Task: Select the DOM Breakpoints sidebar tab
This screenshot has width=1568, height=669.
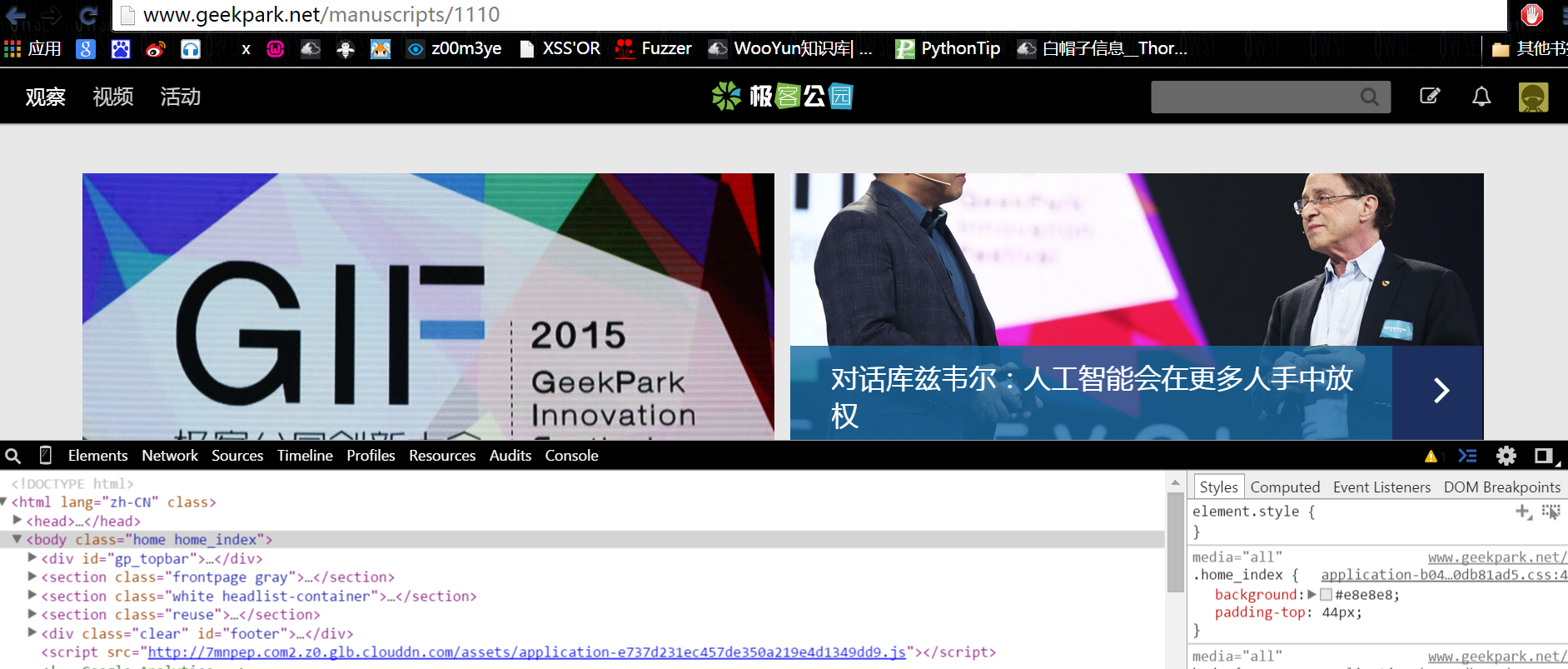Action: coord(1502,487)
